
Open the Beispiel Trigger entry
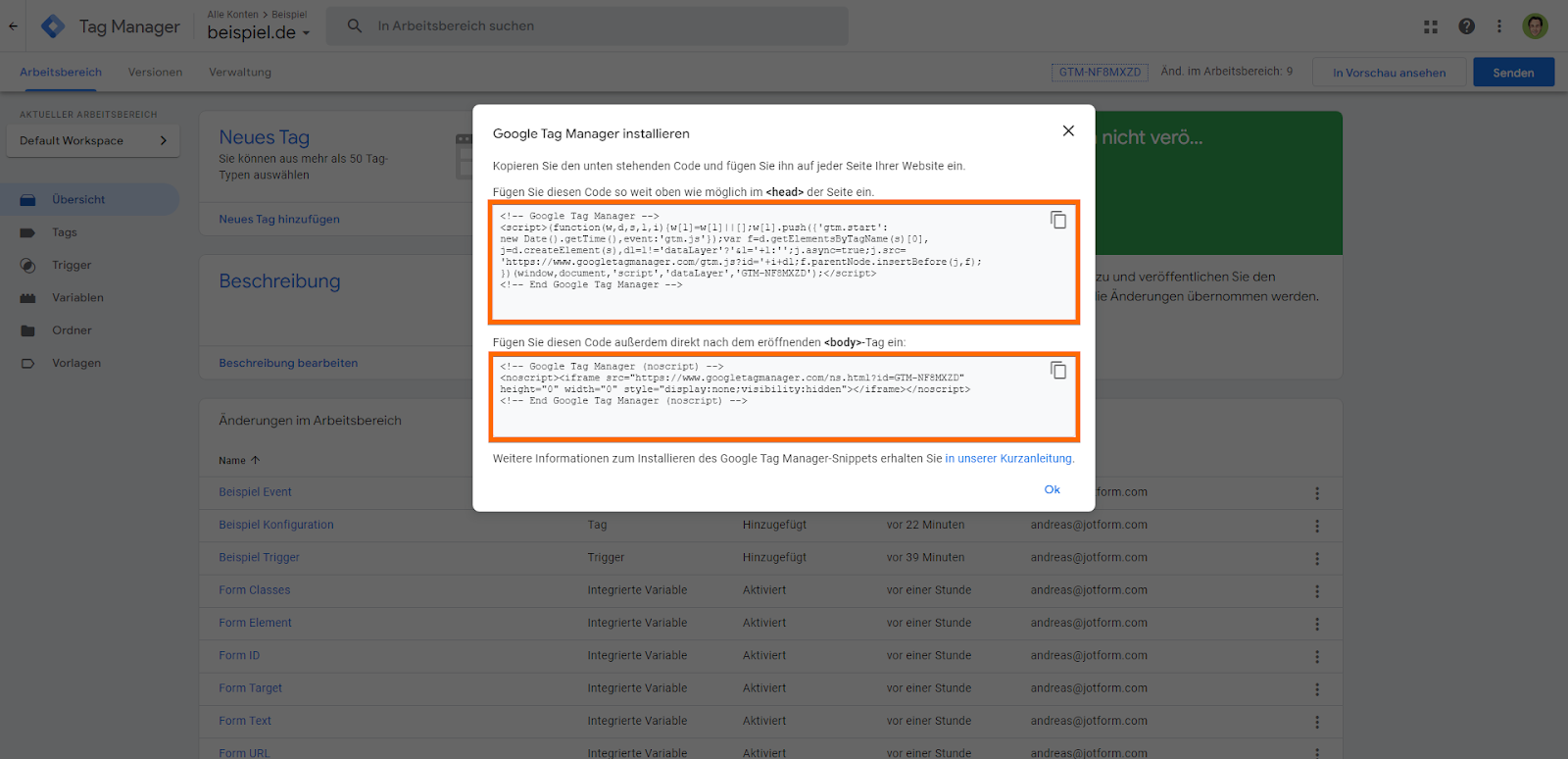(x=259, y=557)
